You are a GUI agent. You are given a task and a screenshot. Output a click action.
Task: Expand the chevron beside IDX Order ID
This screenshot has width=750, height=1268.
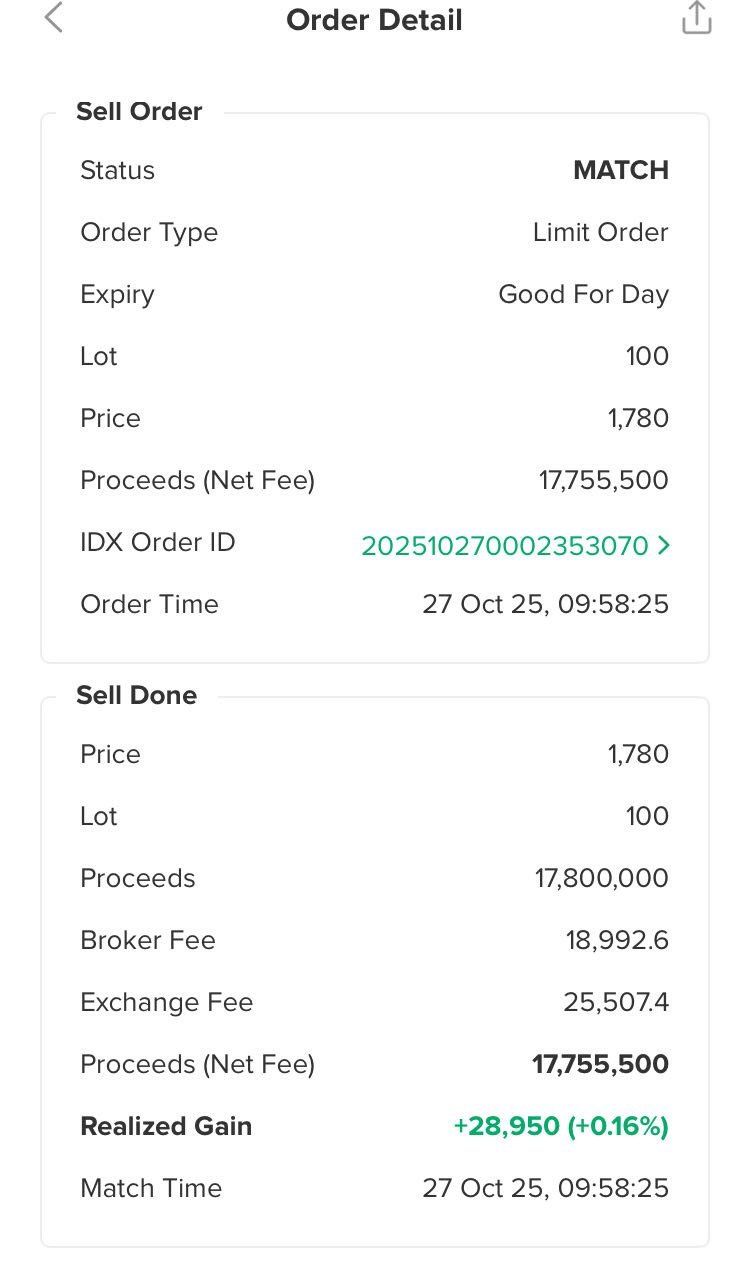coord(664,546)
